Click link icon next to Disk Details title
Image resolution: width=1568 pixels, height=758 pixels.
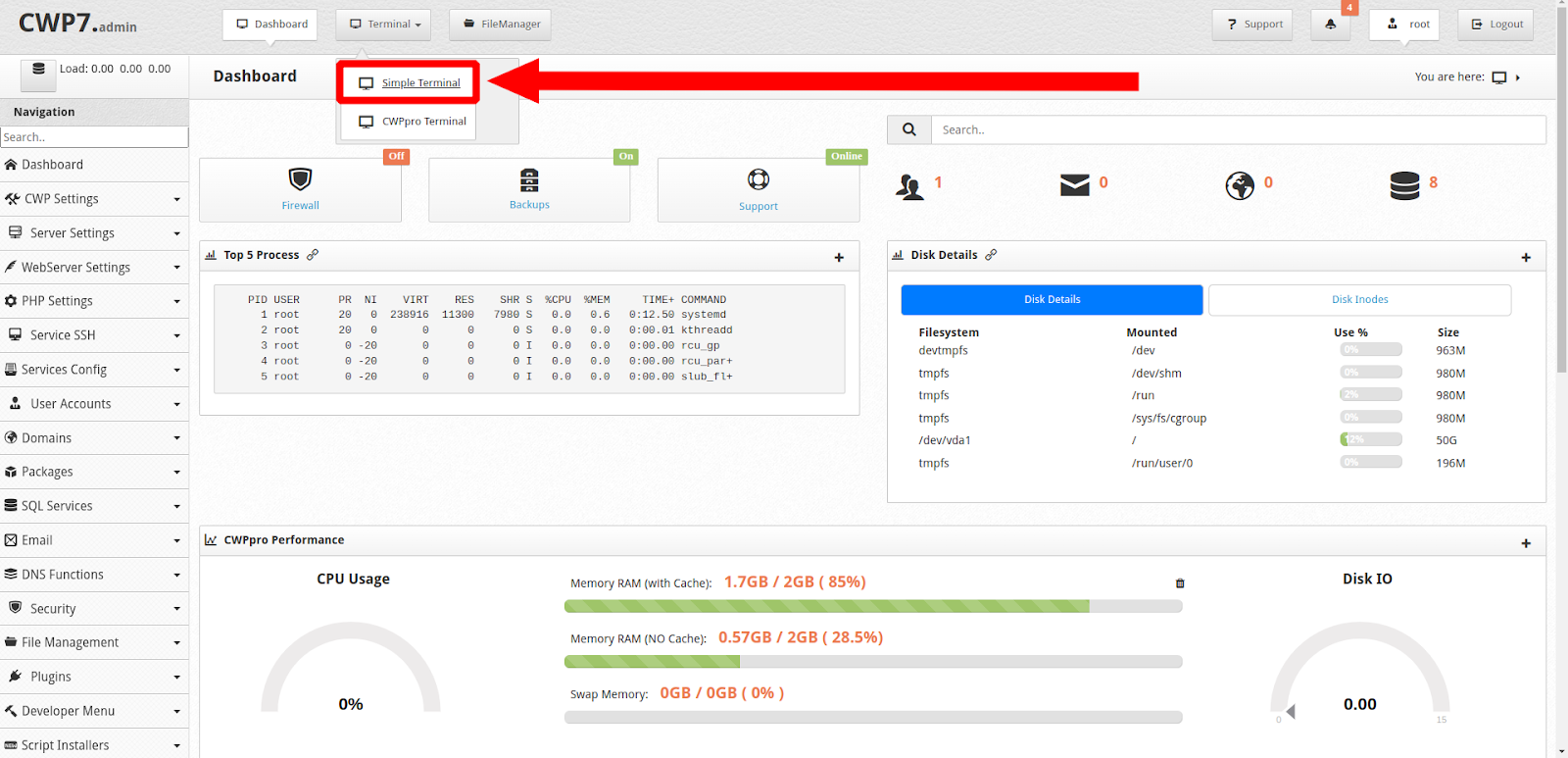(x=991, y=255)
